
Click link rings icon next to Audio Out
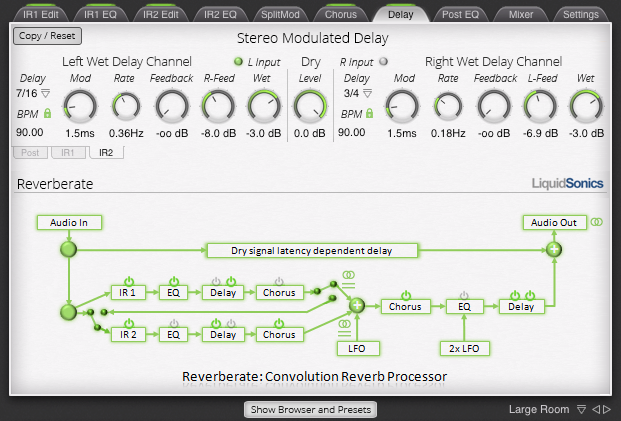(597, 222)
